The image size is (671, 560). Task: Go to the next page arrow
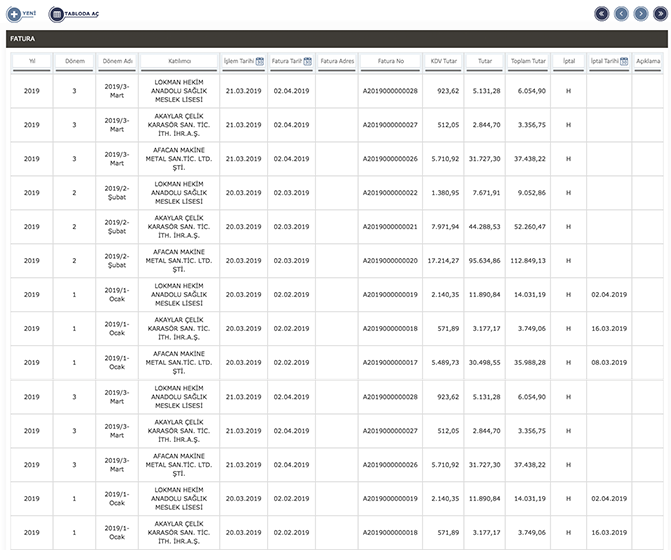640,14
